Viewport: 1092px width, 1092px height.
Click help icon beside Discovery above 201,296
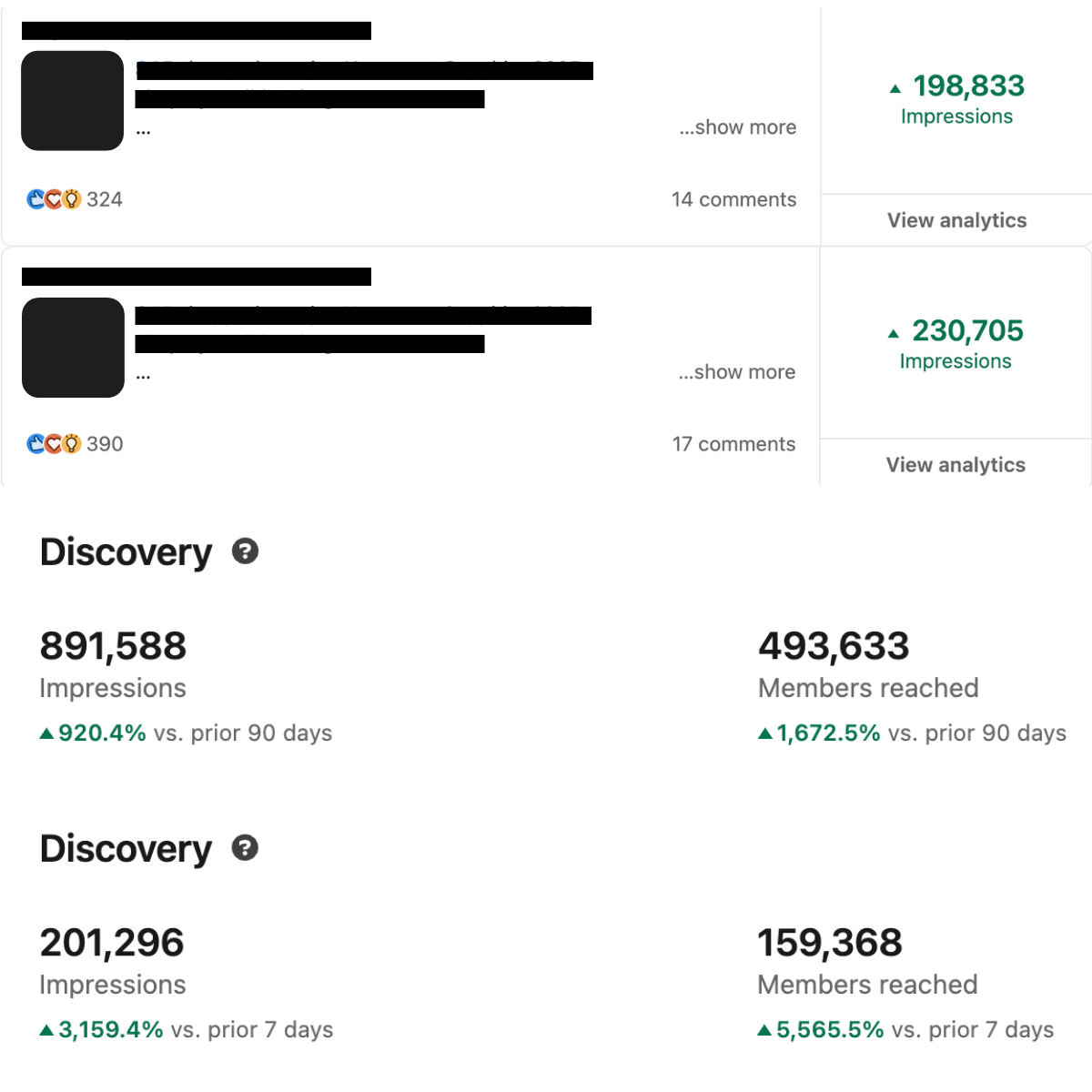tap(245, 848)
